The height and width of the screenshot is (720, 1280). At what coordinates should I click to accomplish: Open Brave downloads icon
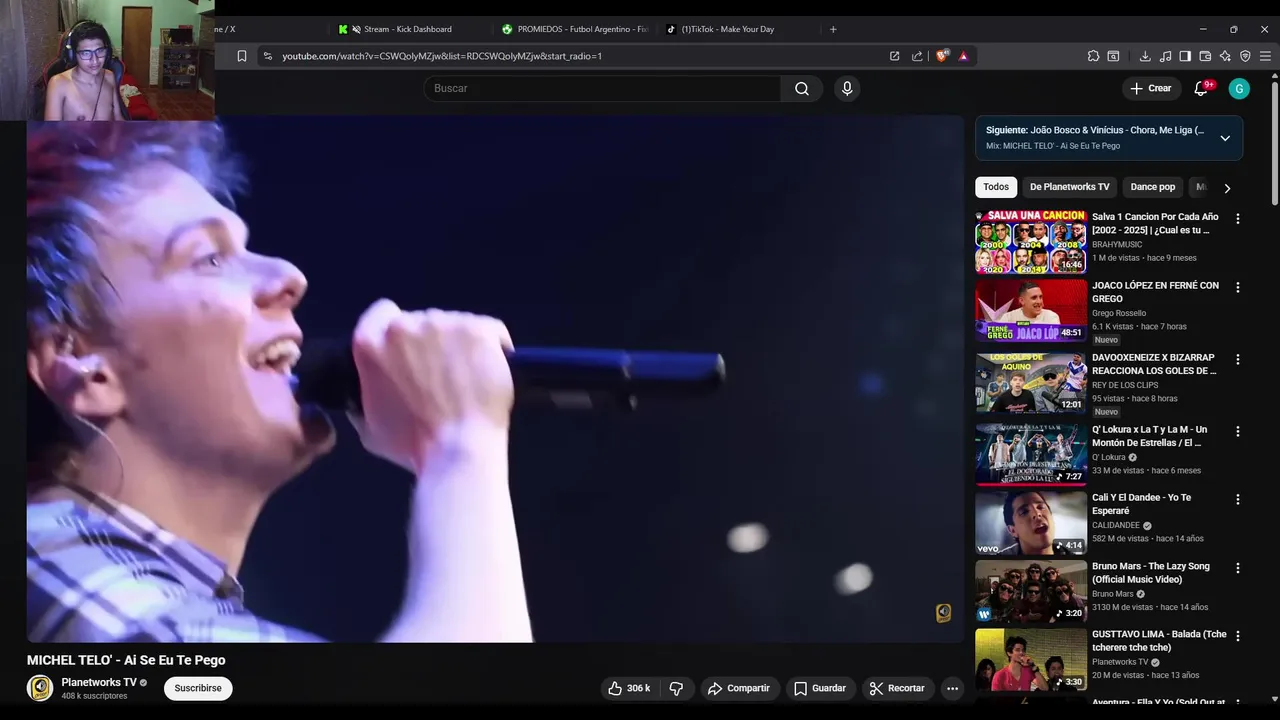(x=1145, y=56)
